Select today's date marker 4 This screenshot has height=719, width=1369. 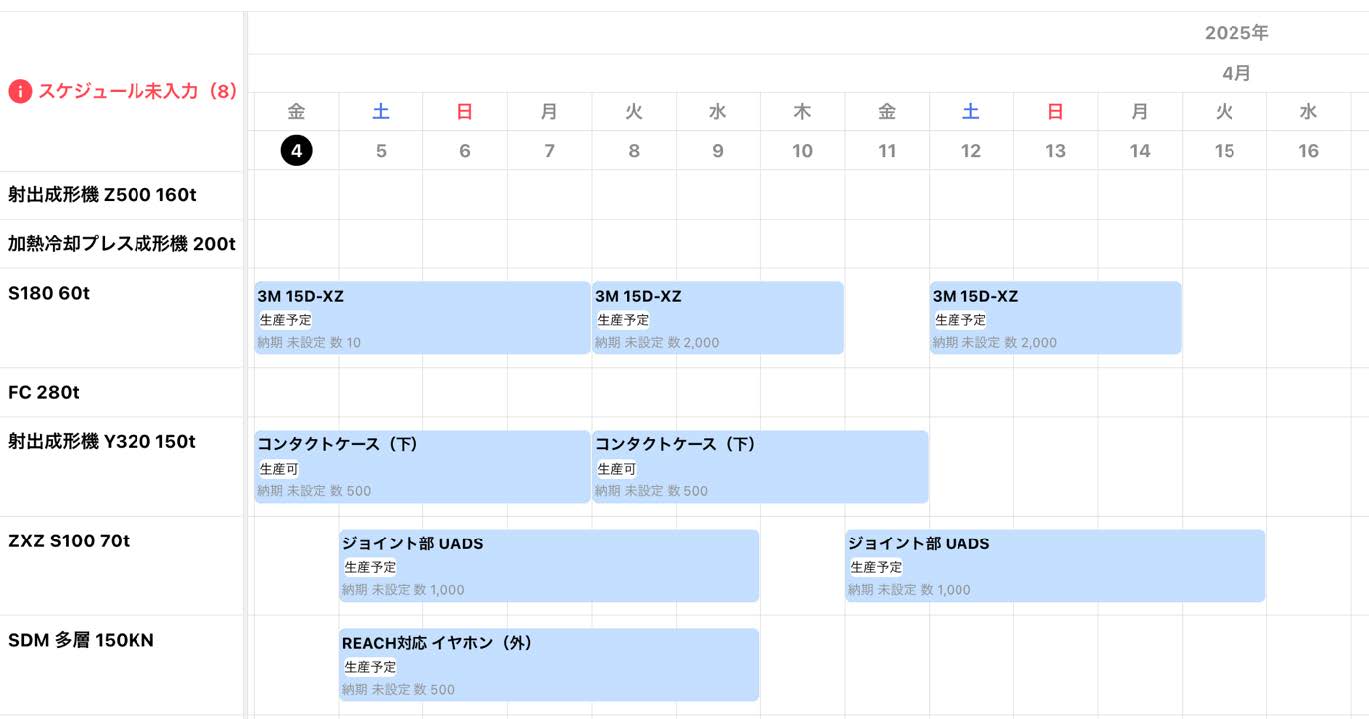point(296,151)
